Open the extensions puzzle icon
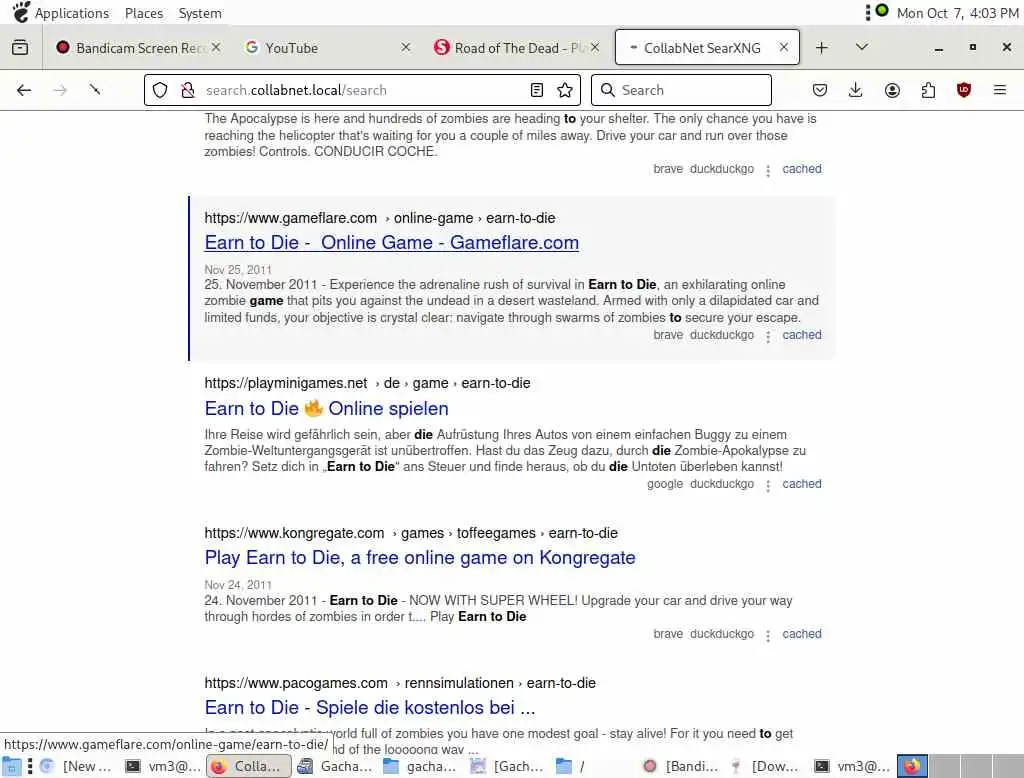The image size is (1024, 778). (928, 90)
